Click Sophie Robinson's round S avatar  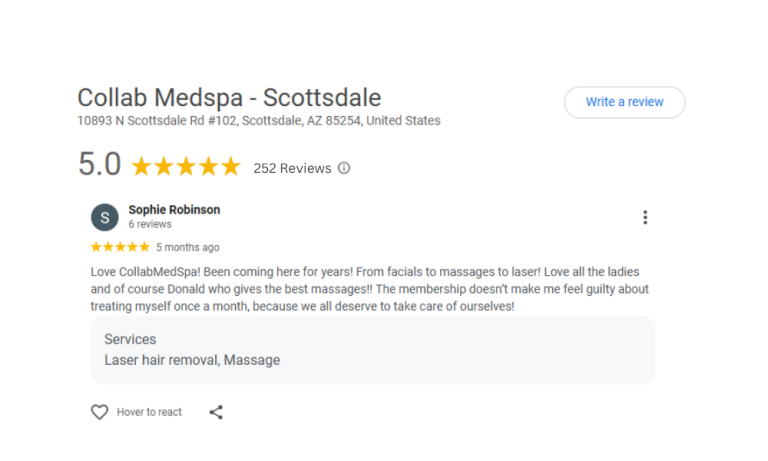[x=105, y=217]
